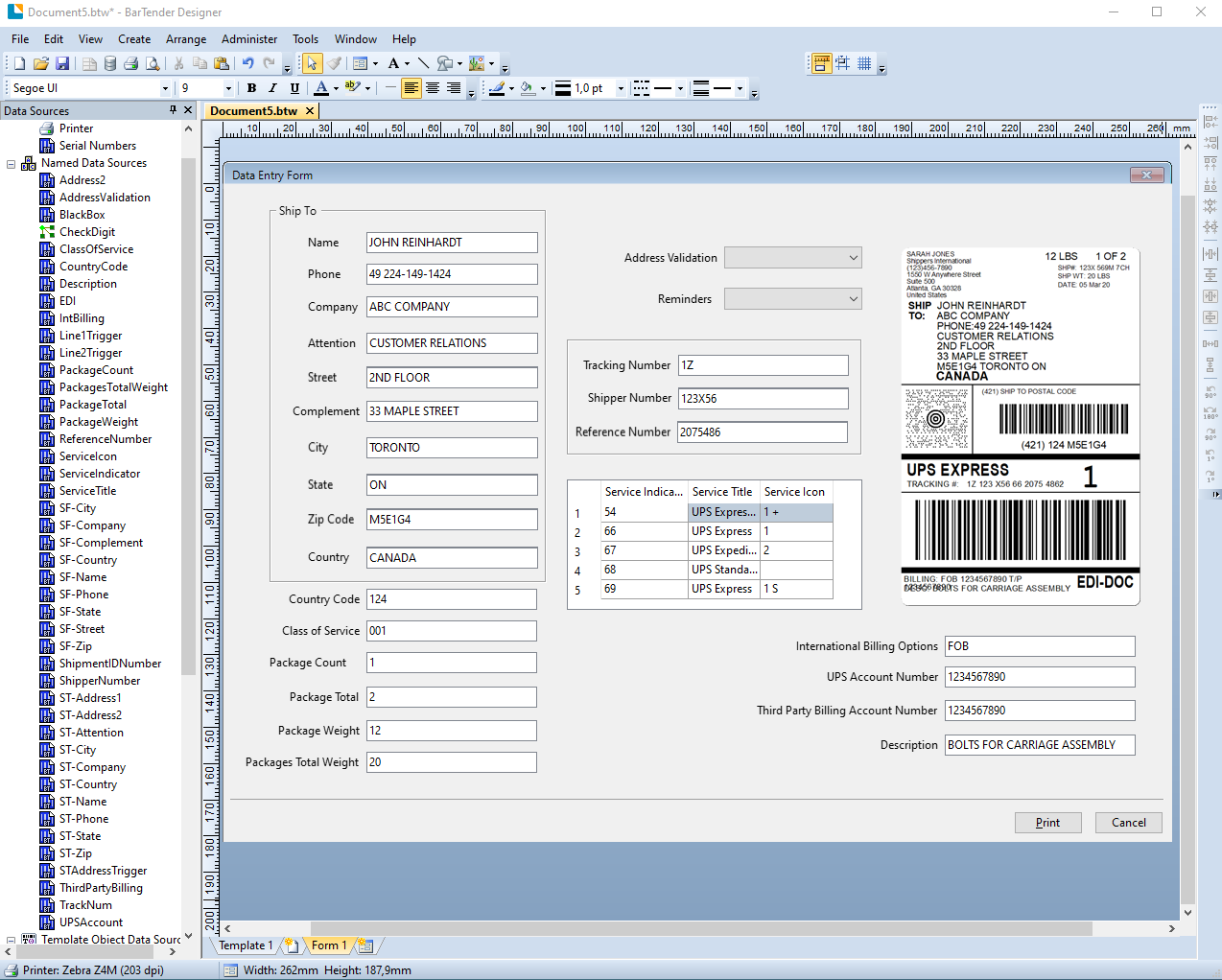Open the Create menu
The width and height of the screenshot is (1222, 980).
134,39
